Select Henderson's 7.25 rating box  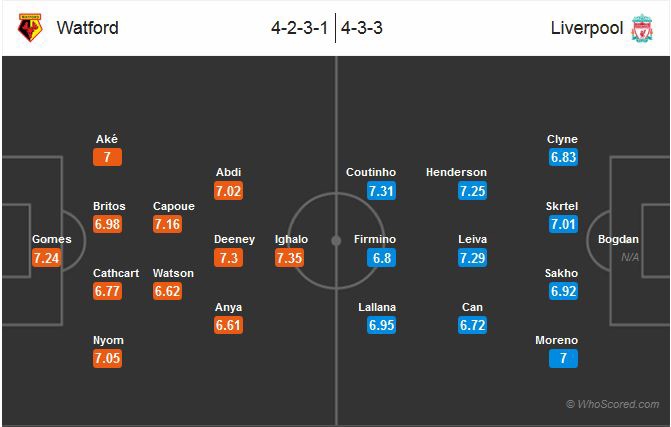473,190
